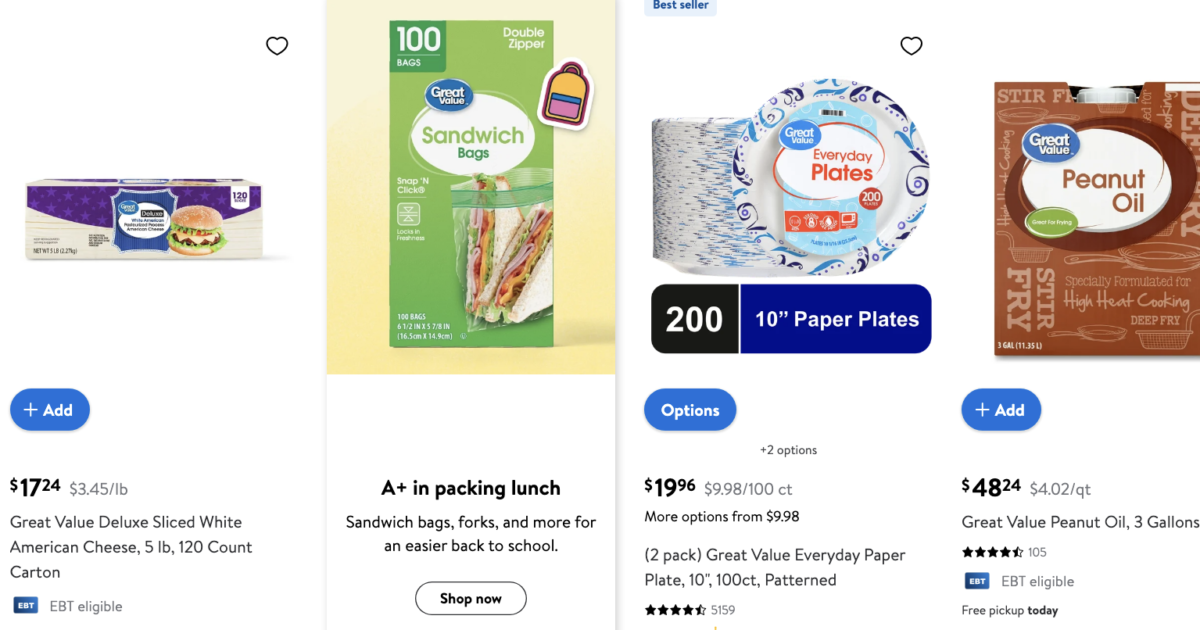The image size is (1200, 630).
Task: Click the Shop now button
Action: pos(470,599)
